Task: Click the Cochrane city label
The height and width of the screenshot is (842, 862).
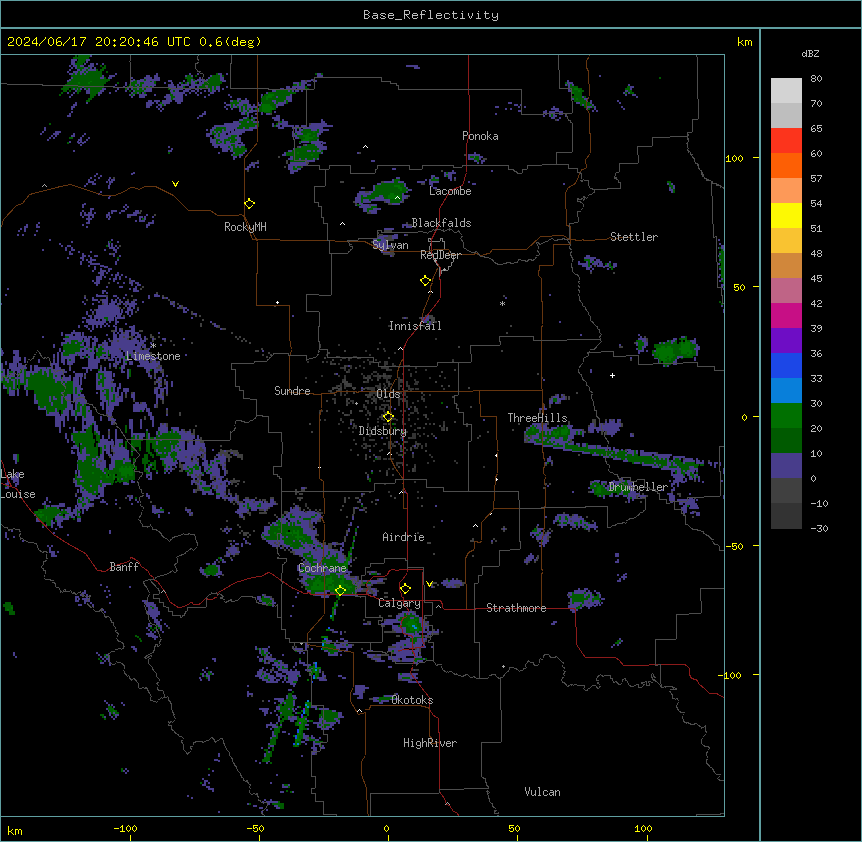Action: 322,568
